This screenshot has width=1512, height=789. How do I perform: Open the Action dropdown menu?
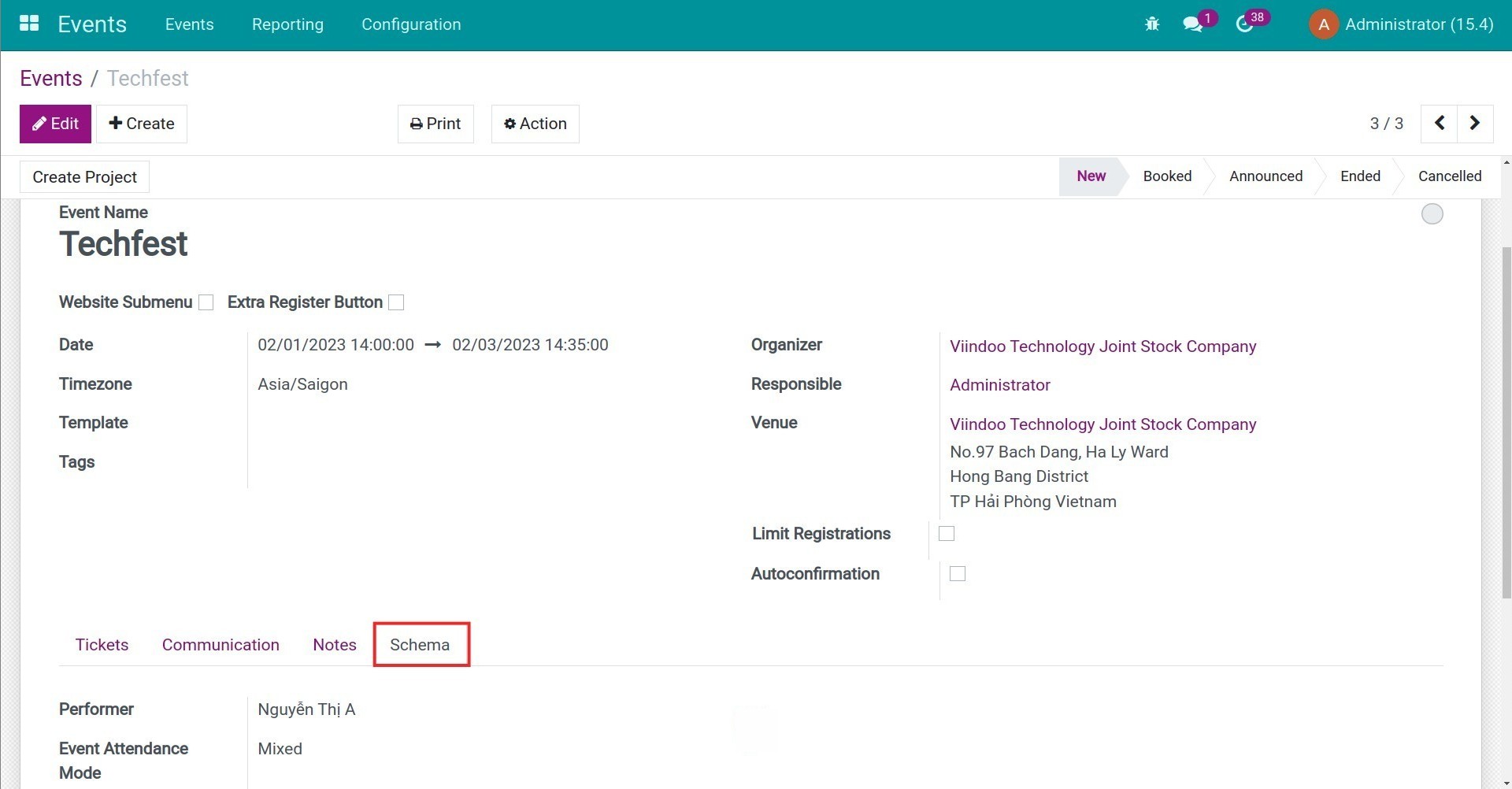[535, 124]
